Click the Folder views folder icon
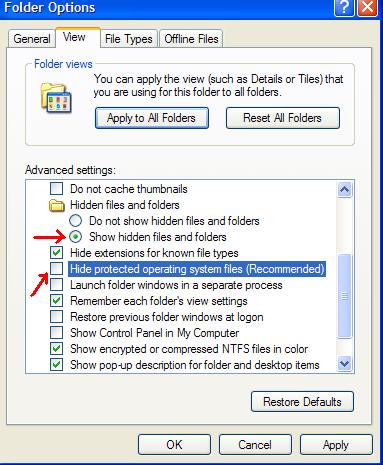 pyautogui.click(x=56, y=98)
